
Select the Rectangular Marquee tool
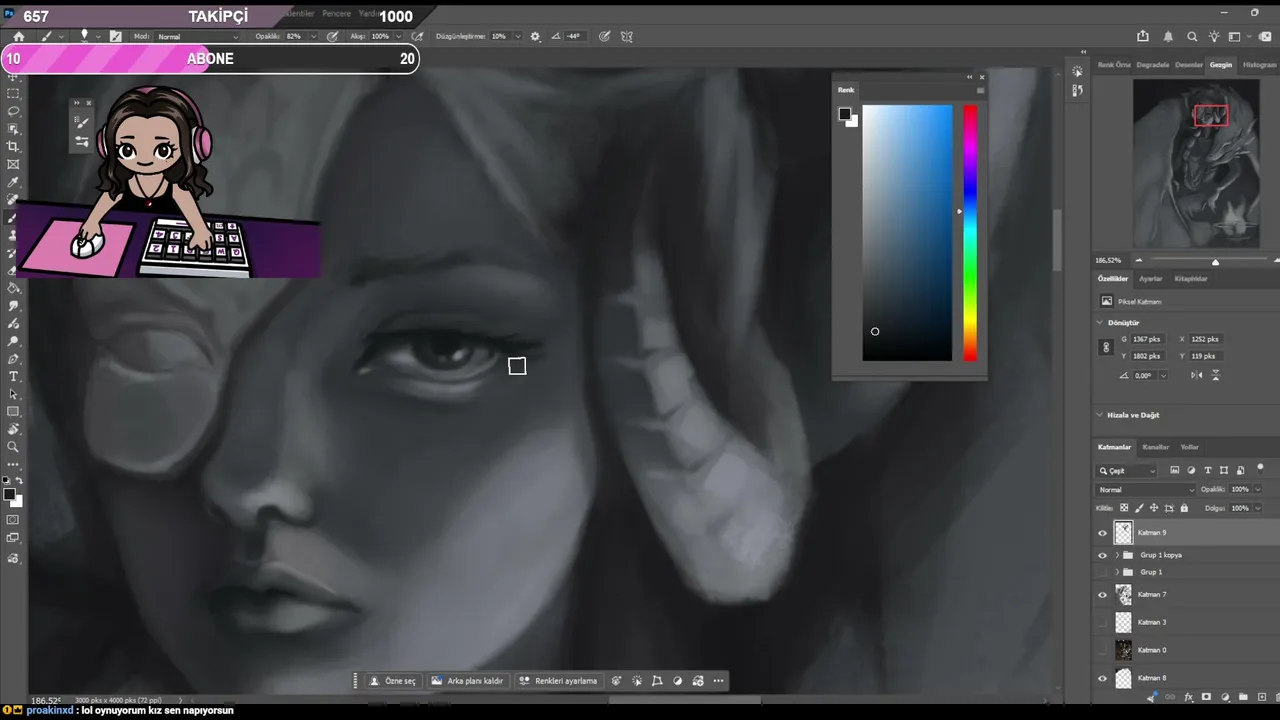(13, 93)
